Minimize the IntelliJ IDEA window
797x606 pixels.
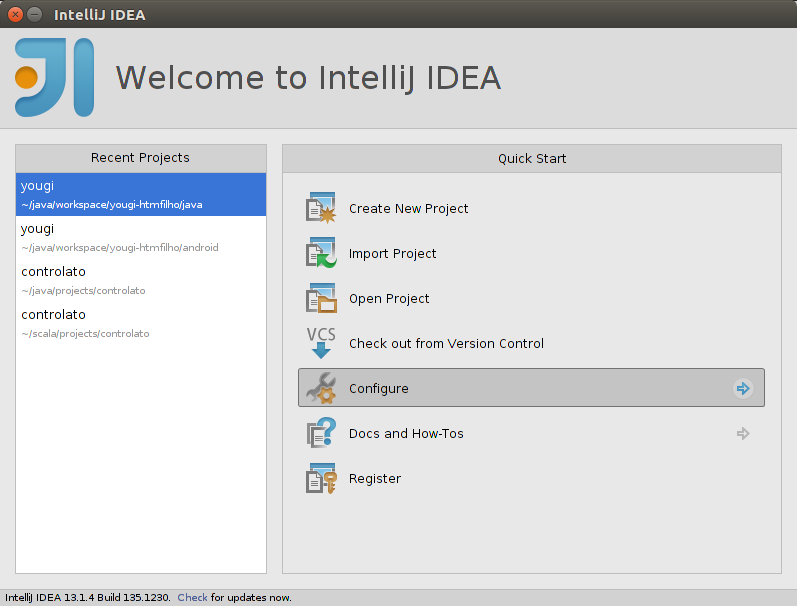35,14
